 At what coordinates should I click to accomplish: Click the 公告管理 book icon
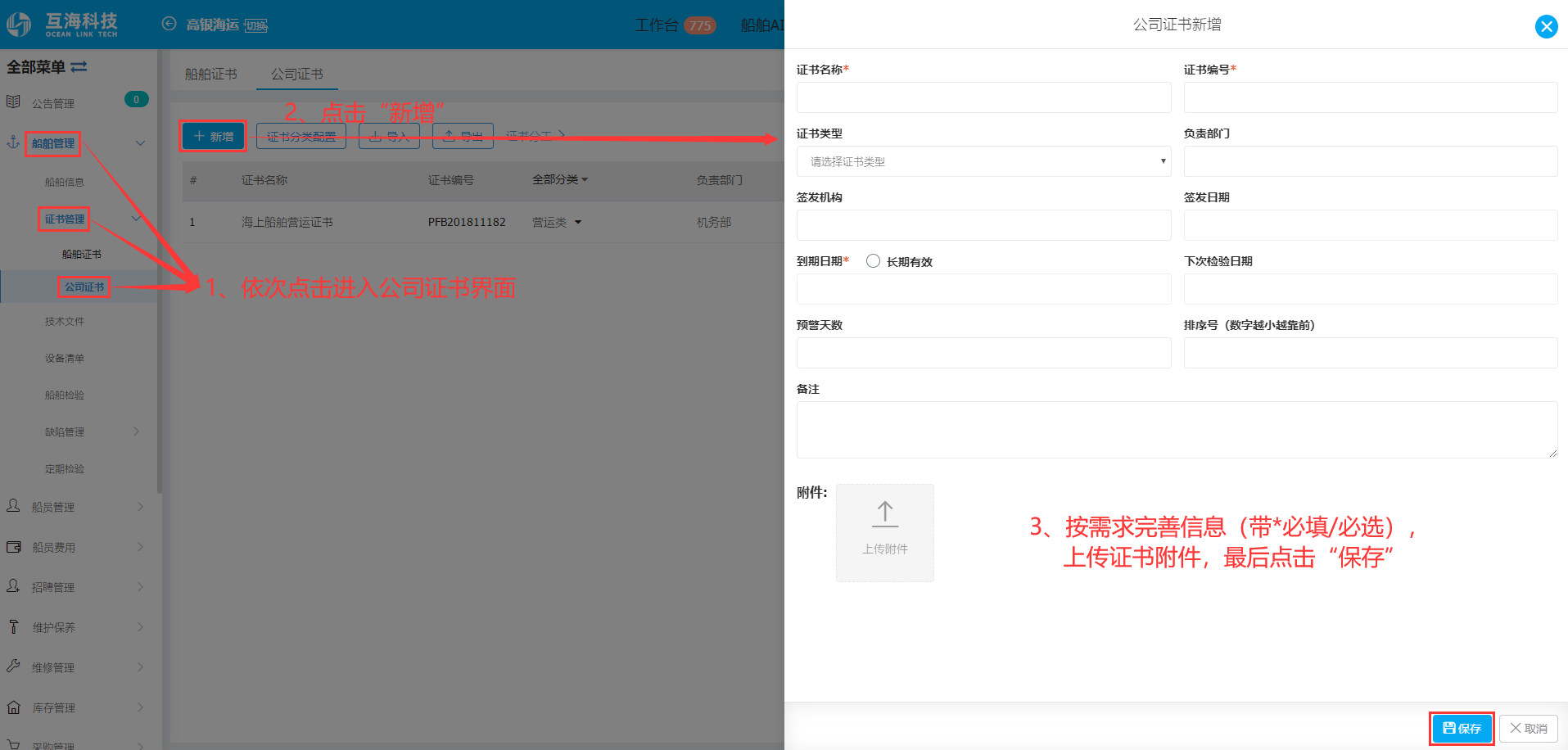[13, 102]
